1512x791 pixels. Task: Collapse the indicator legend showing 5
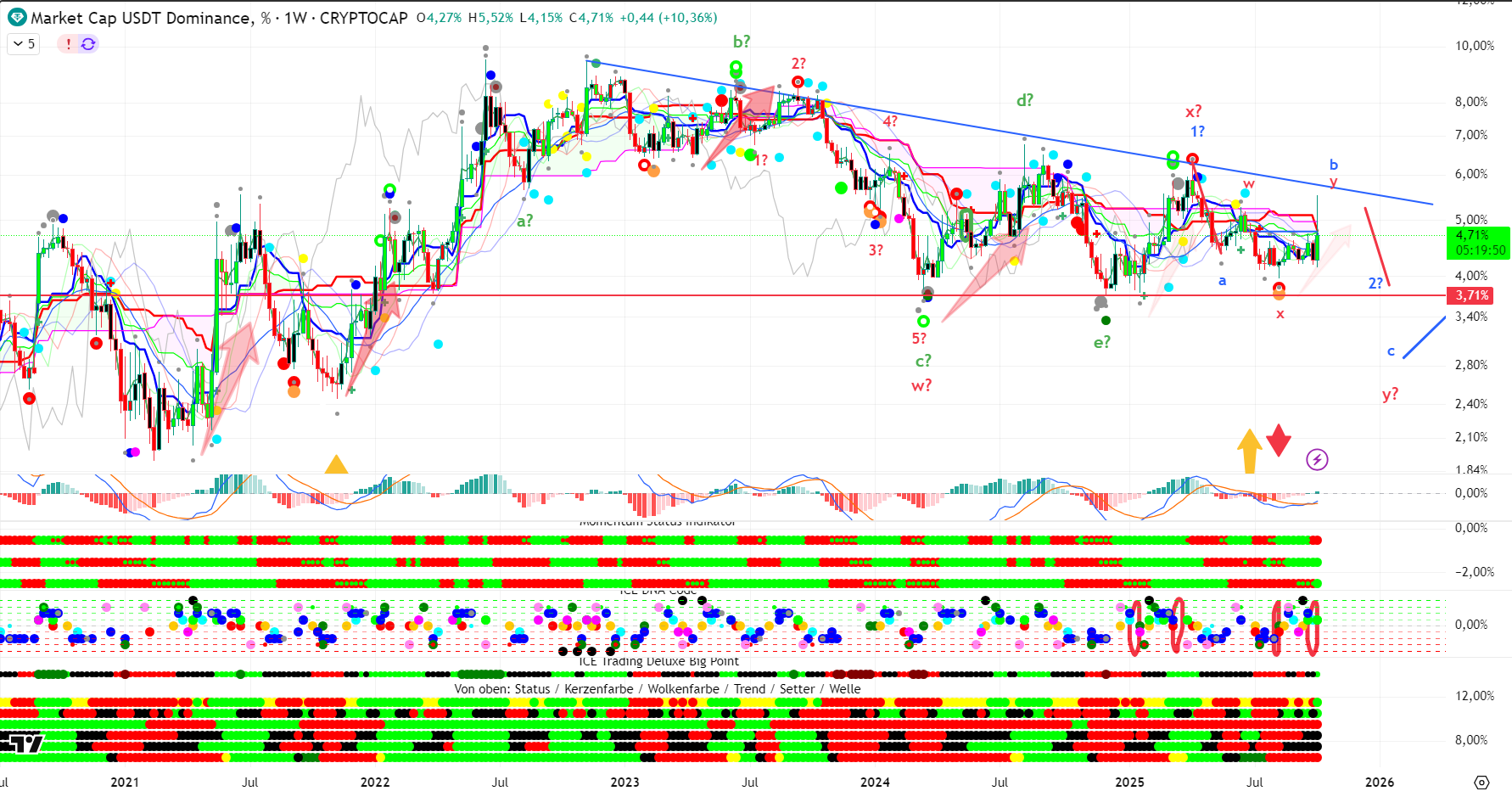(x=18, y=44)
